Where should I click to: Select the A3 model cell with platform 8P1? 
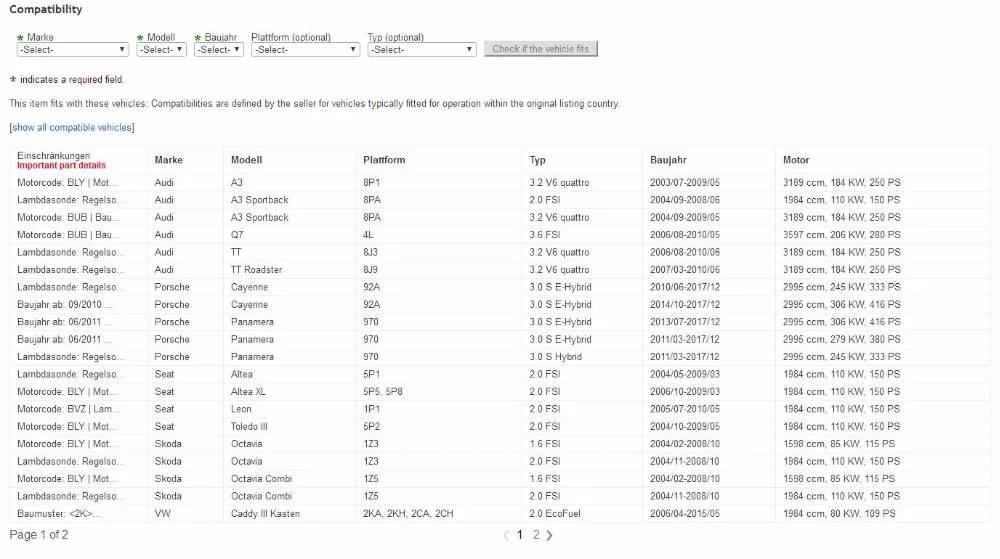pos(237,182)
